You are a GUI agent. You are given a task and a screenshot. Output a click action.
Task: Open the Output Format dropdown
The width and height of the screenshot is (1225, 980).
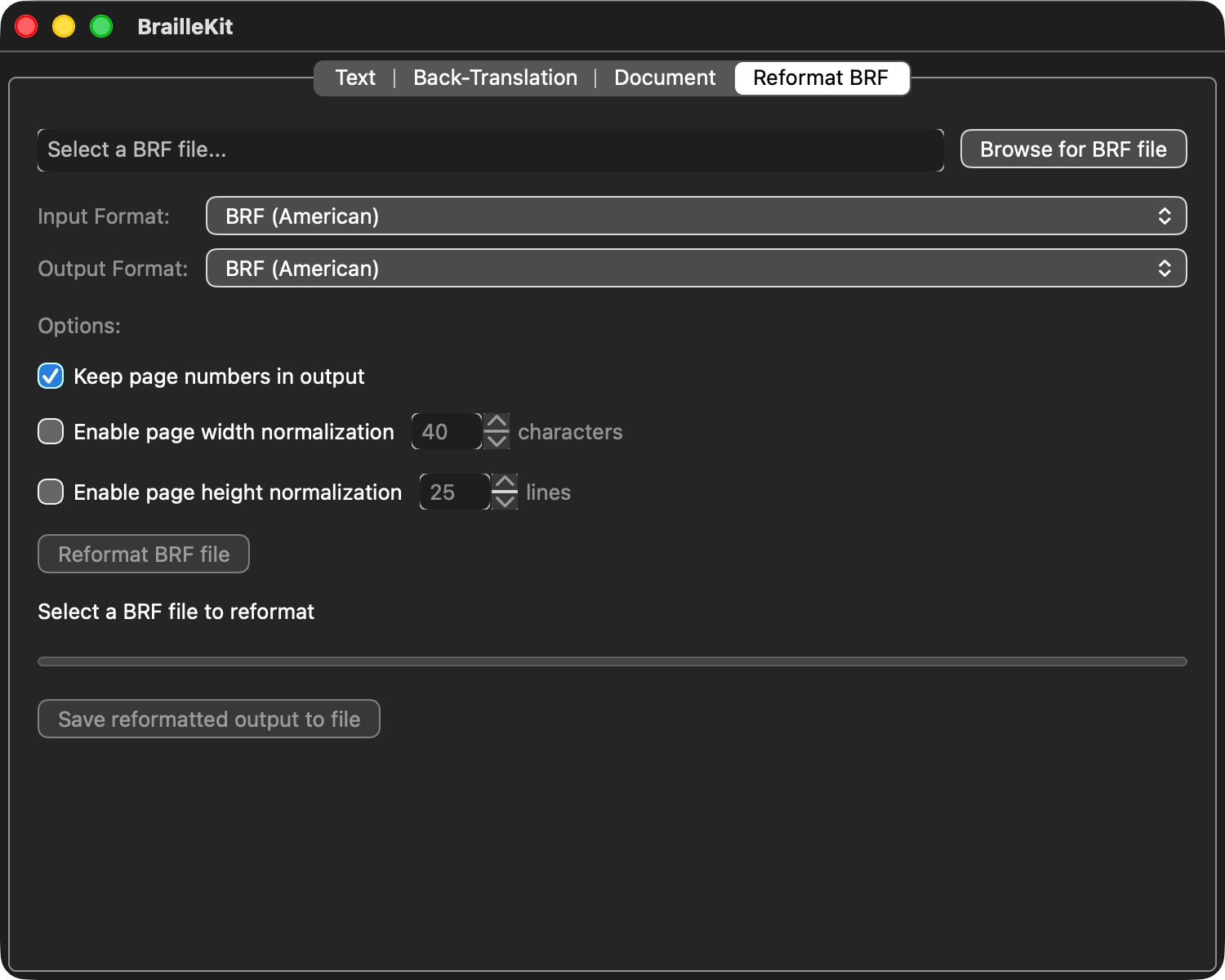(x=696, y=269)
